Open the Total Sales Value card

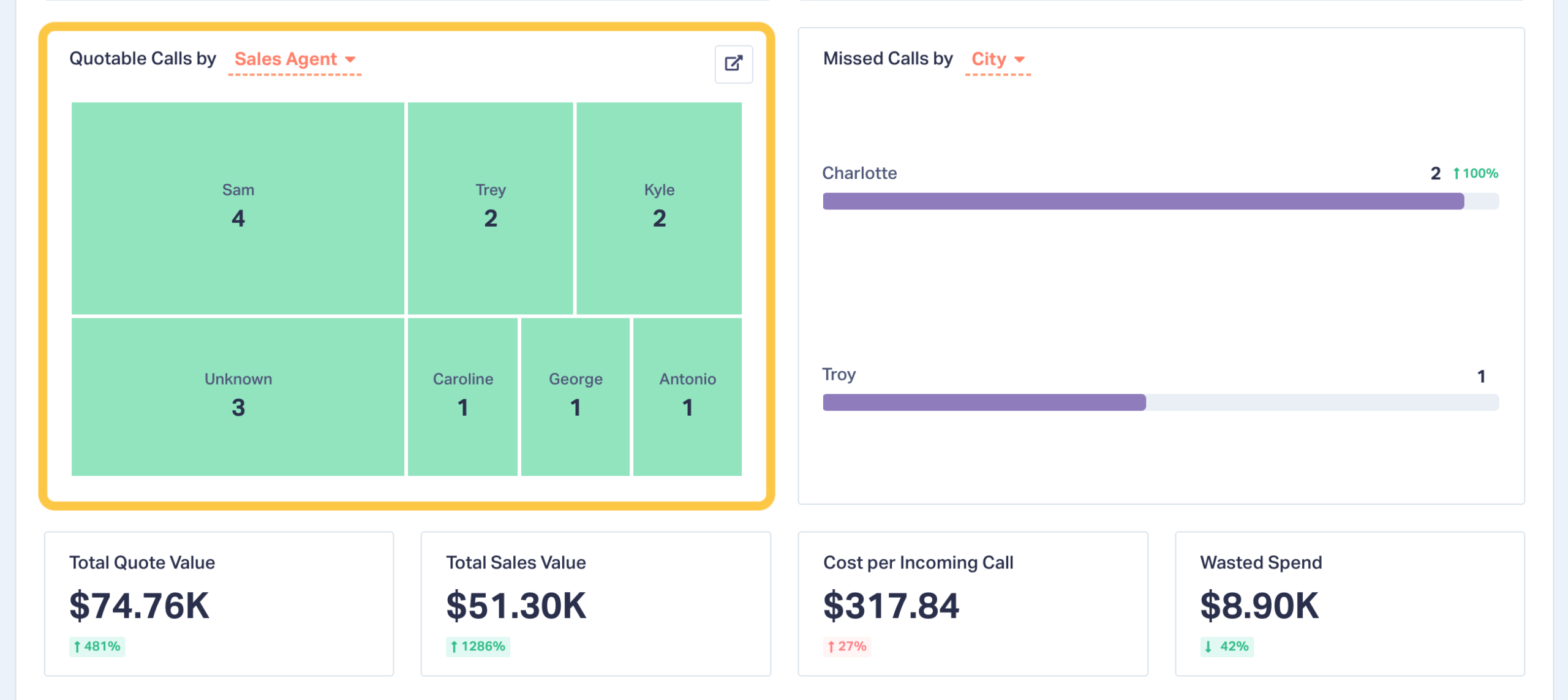[595, 603]
